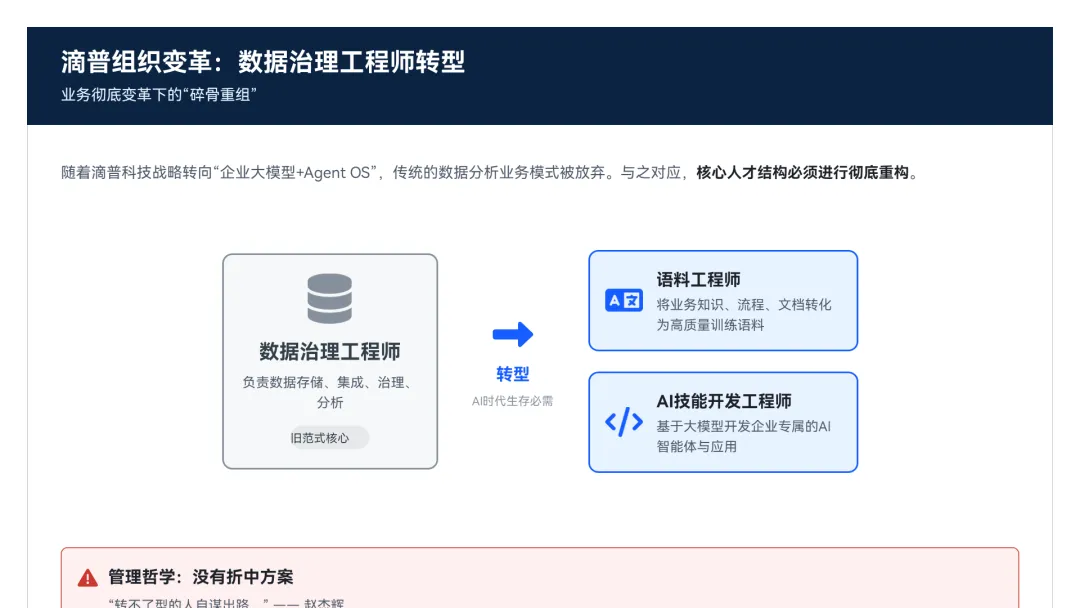This screenshot has height=608, width=1080.
Task: Click the 旧范式核心 pill badge
Action: (x=329, y=438)
